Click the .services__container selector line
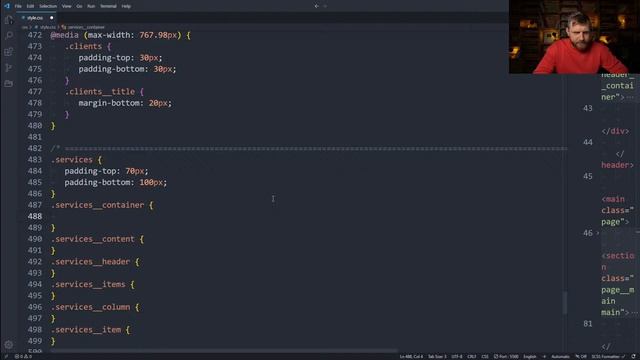Screen dimensions: 640x360 point(98,205)
